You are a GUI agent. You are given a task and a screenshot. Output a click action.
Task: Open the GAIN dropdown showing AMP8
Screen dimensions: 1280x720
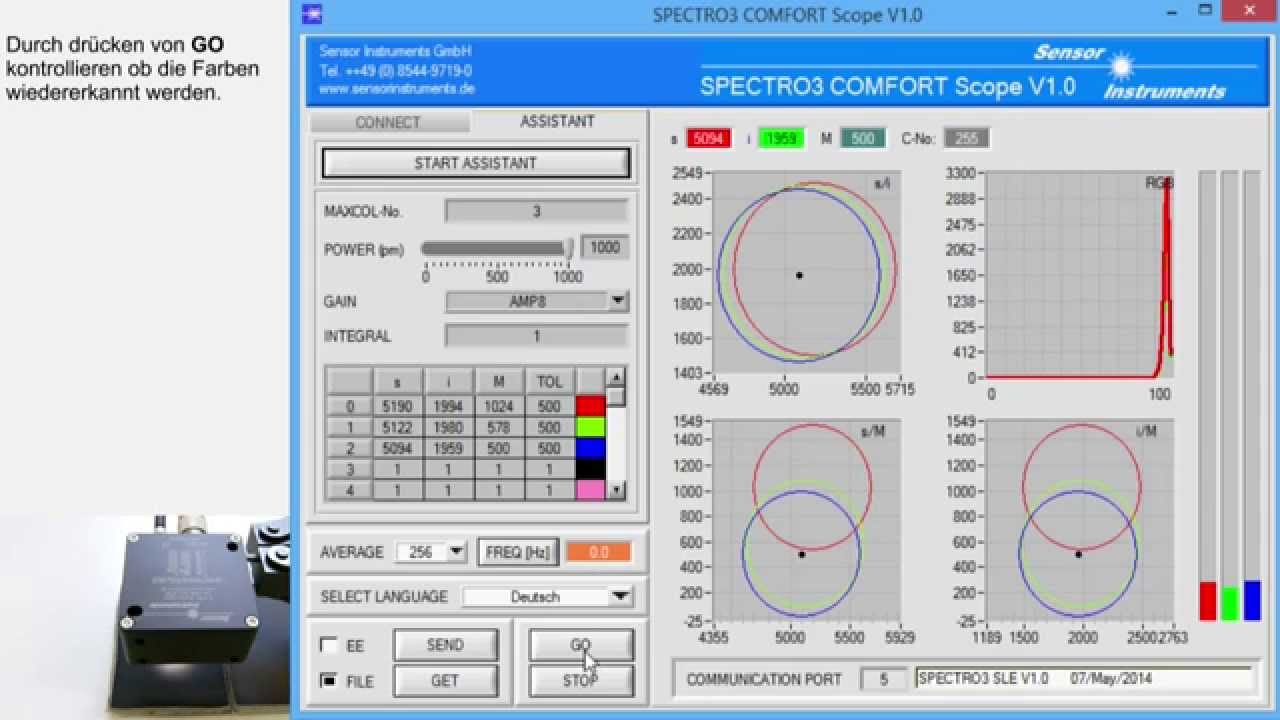[536, 301]
